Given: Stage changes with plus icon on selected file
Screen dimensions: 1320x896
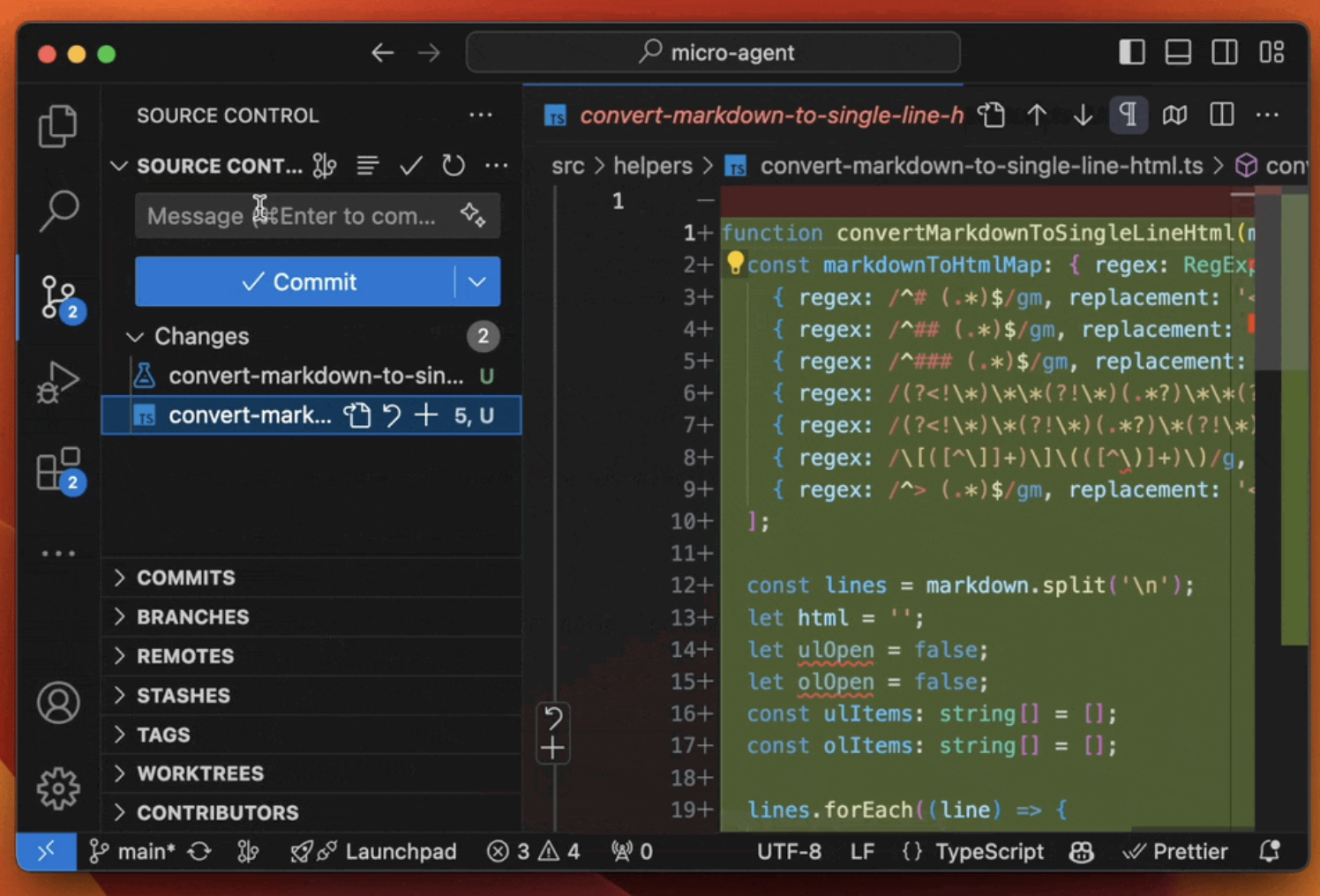Looking at the screenshot, I should tap(426, 414).
